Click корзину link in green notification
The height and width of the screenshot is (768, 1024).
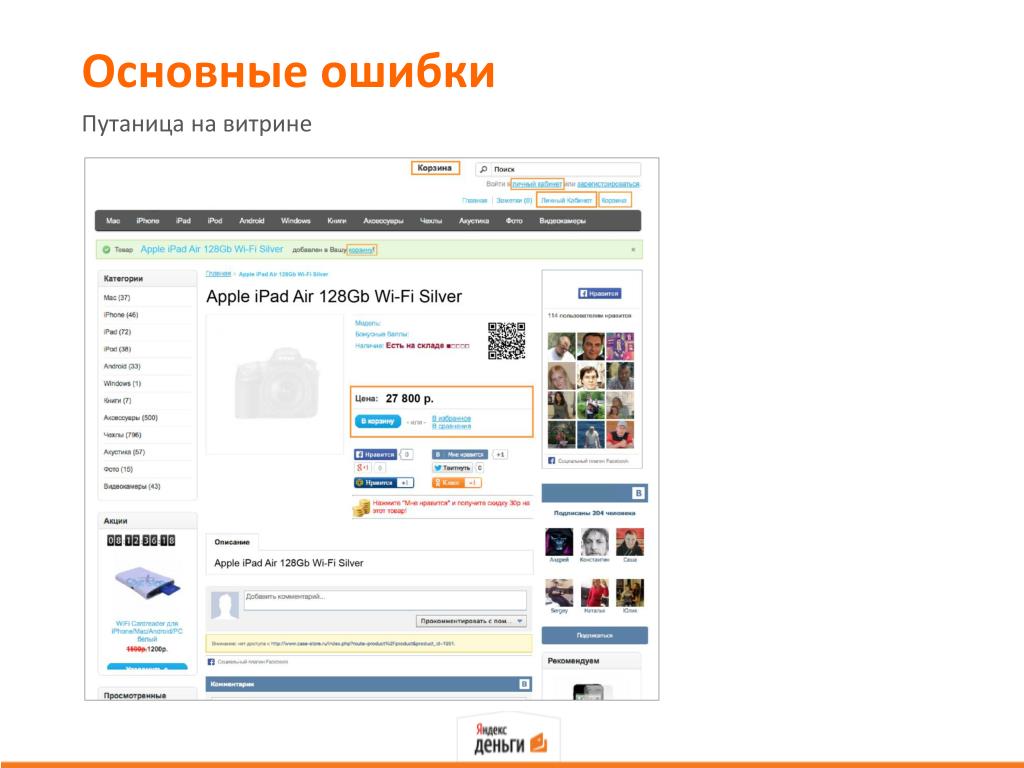point(361,250)
